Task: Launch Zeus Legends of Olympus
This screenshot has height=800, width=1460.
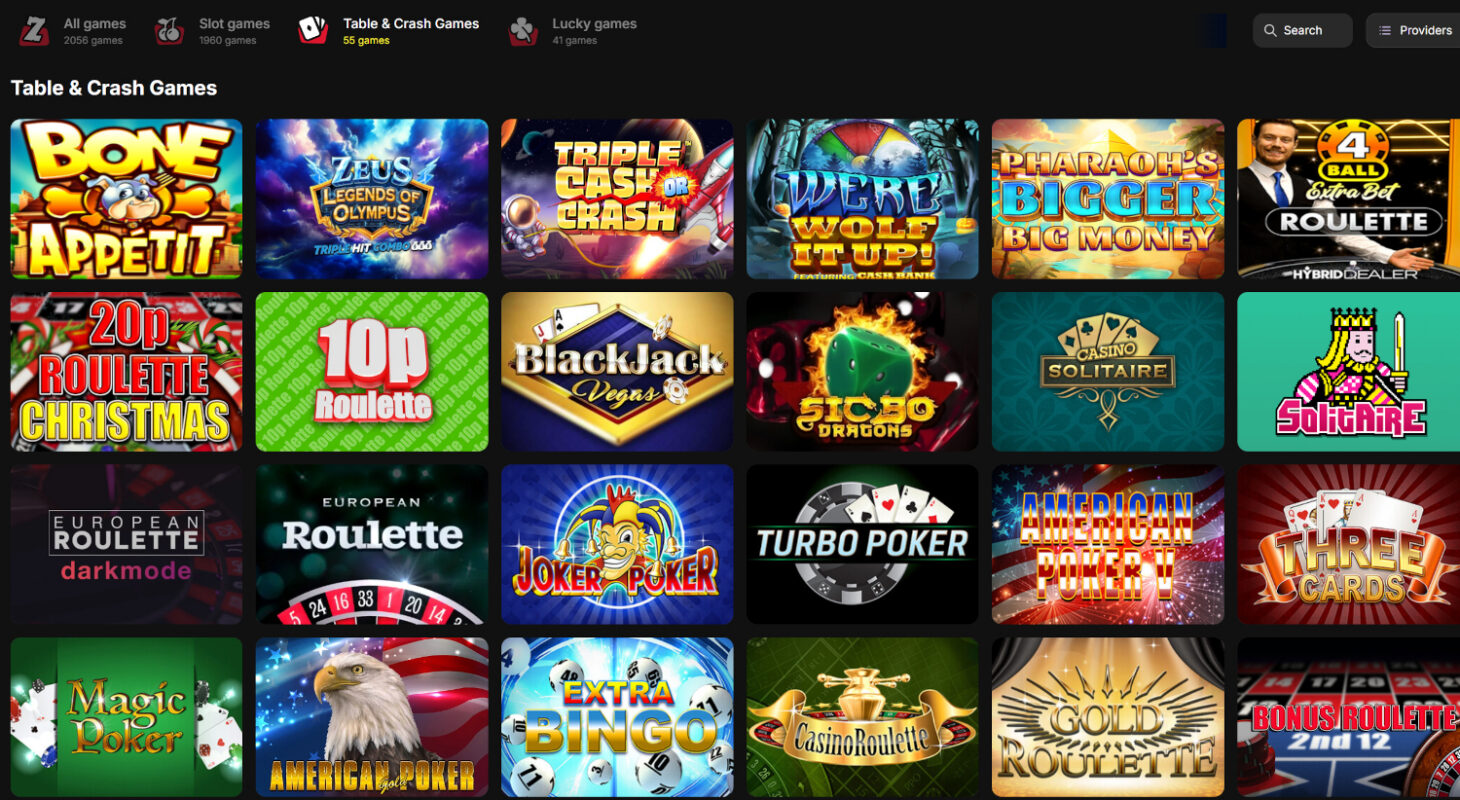Action: pos(372,199)
